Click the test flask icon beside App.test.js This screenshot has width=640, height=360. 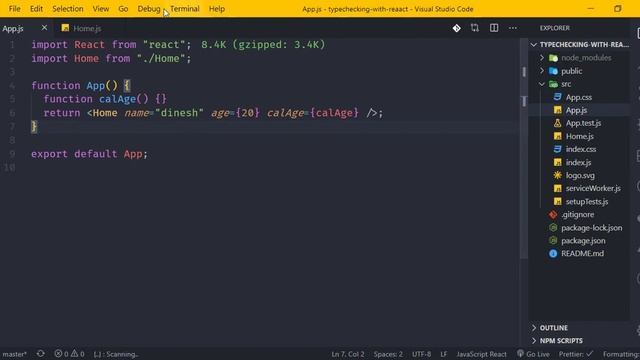click(x=558, y=123)
